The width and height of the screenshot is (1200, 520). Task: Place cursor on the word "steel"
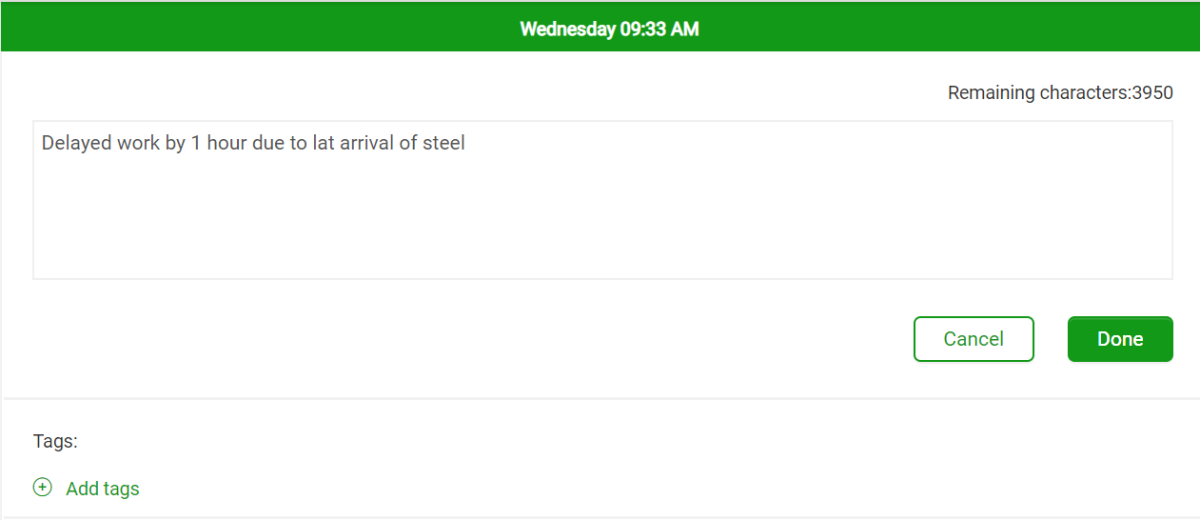pyautogui.click(x=444, y=143)
